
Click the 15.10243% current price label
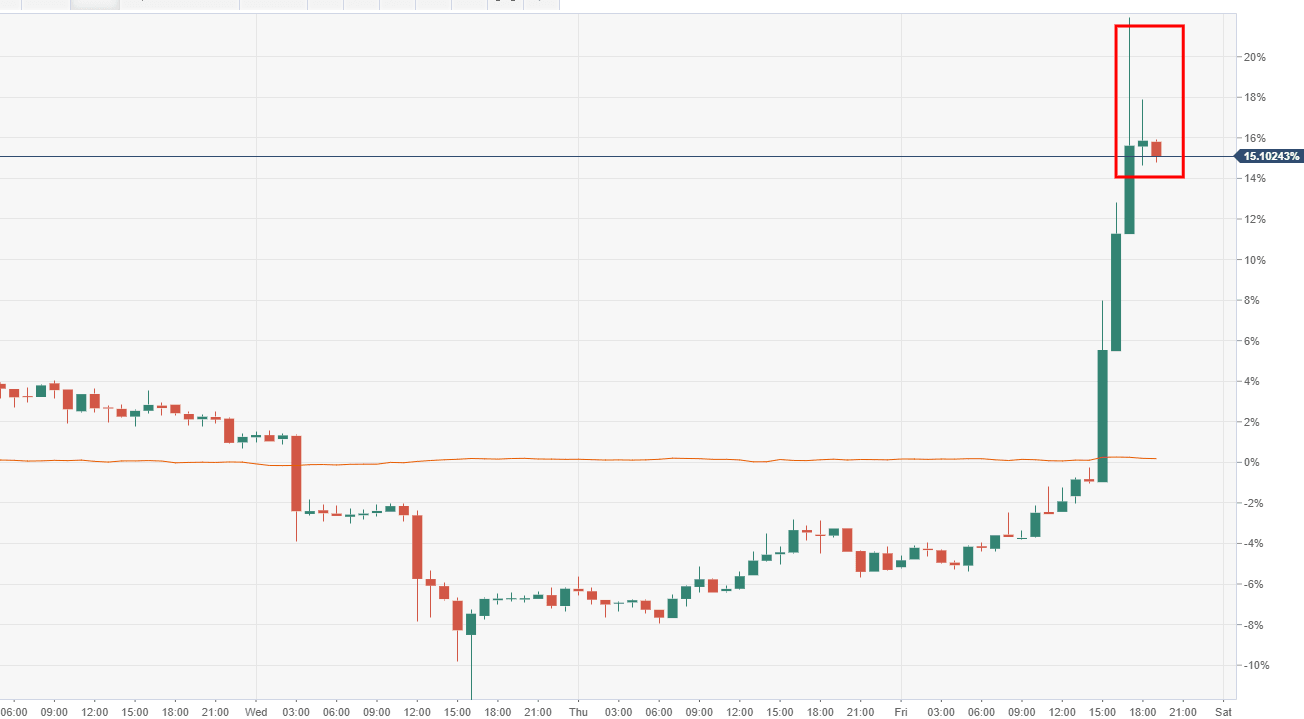(x=1271, y=156)
